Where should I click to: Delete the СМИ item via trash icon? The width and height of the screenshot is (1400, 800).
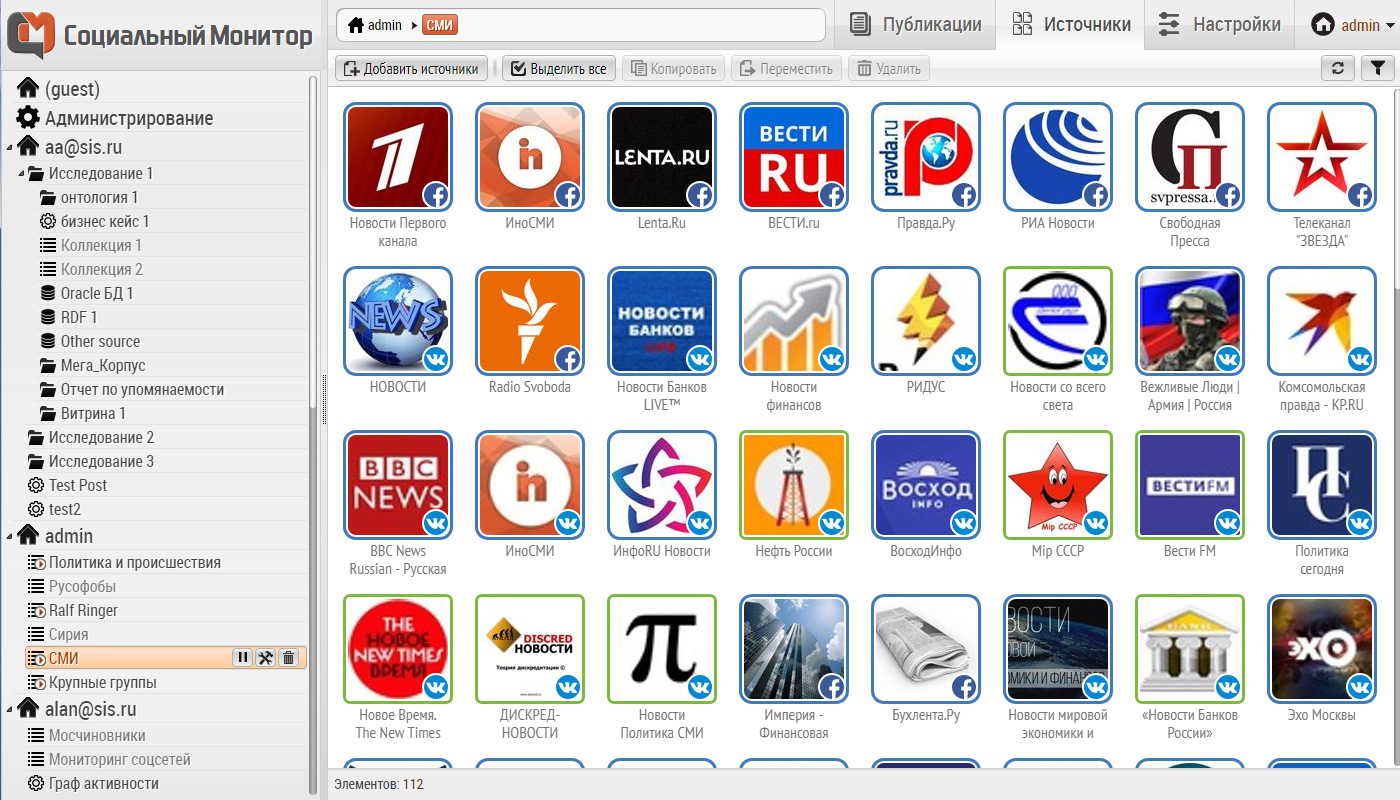point(288,657)
